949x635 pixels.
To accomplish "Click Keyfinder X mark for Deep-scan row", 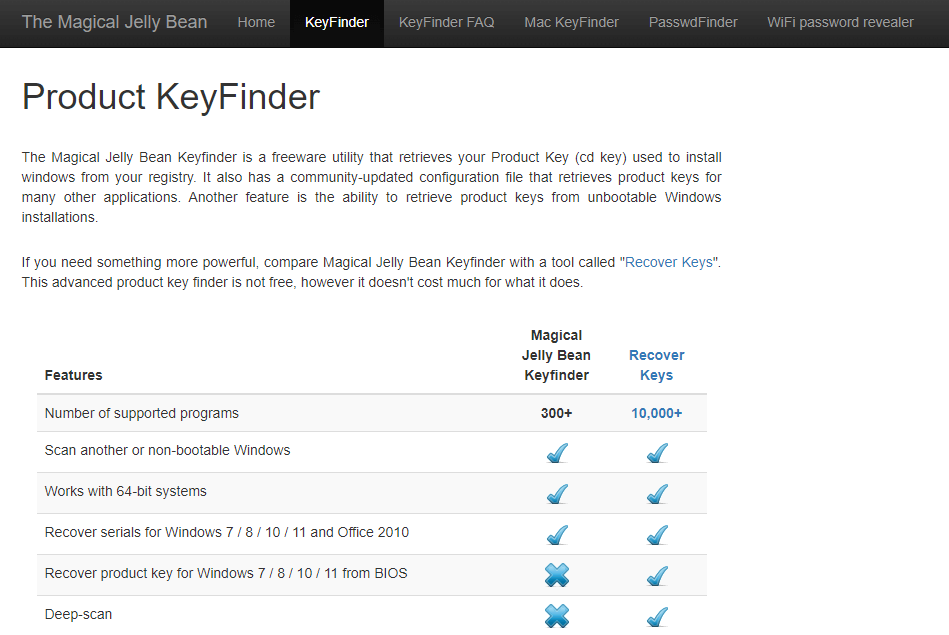I will [x=557, y=616].
